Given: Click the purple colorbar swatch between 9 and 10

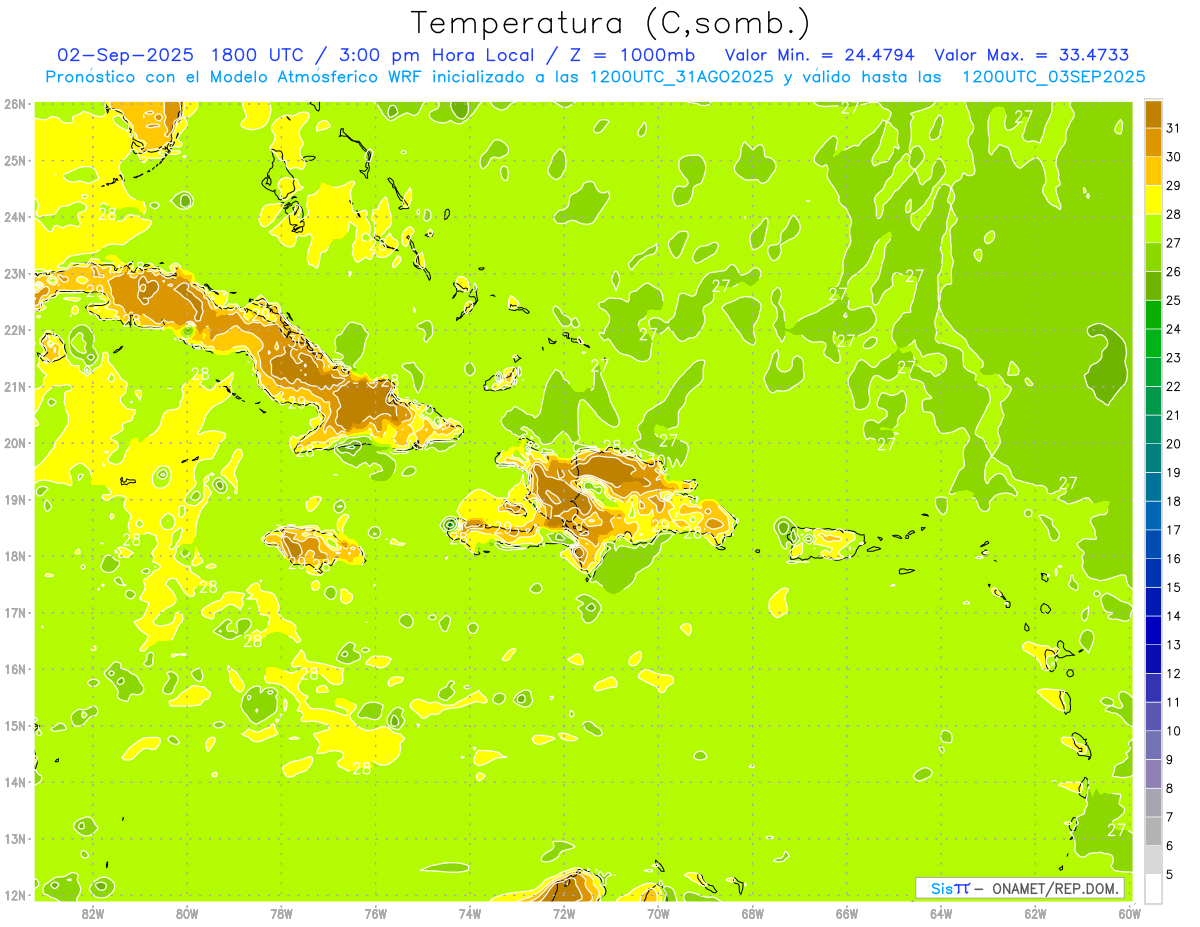Looking at the screenshot, I should pyautogui.click(x=1153, y=745).
